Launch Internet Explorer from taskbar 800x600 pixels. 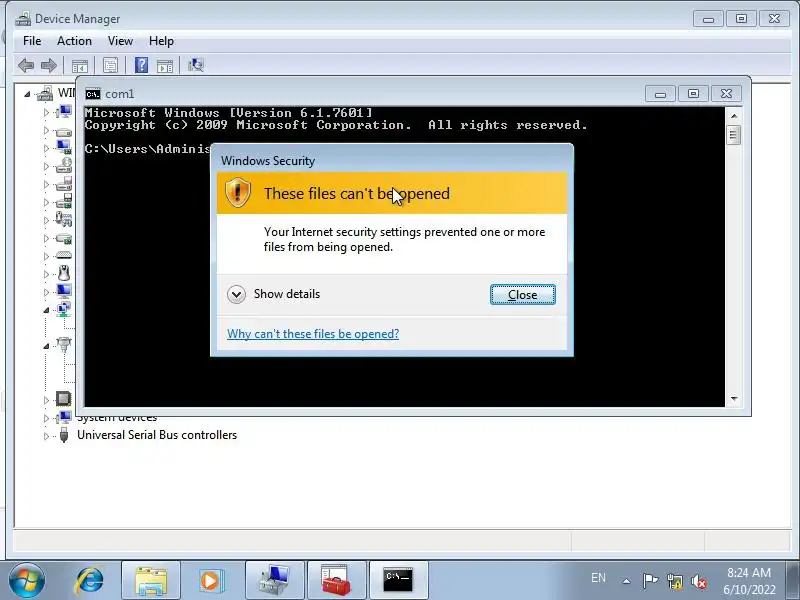[x=90, y=581]
